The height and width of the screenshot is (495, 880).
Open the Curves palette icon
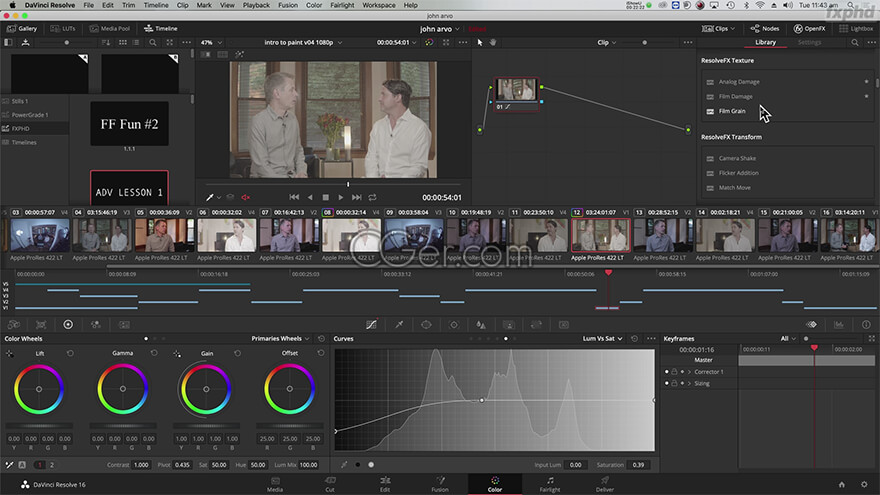(x=372, y=324)
